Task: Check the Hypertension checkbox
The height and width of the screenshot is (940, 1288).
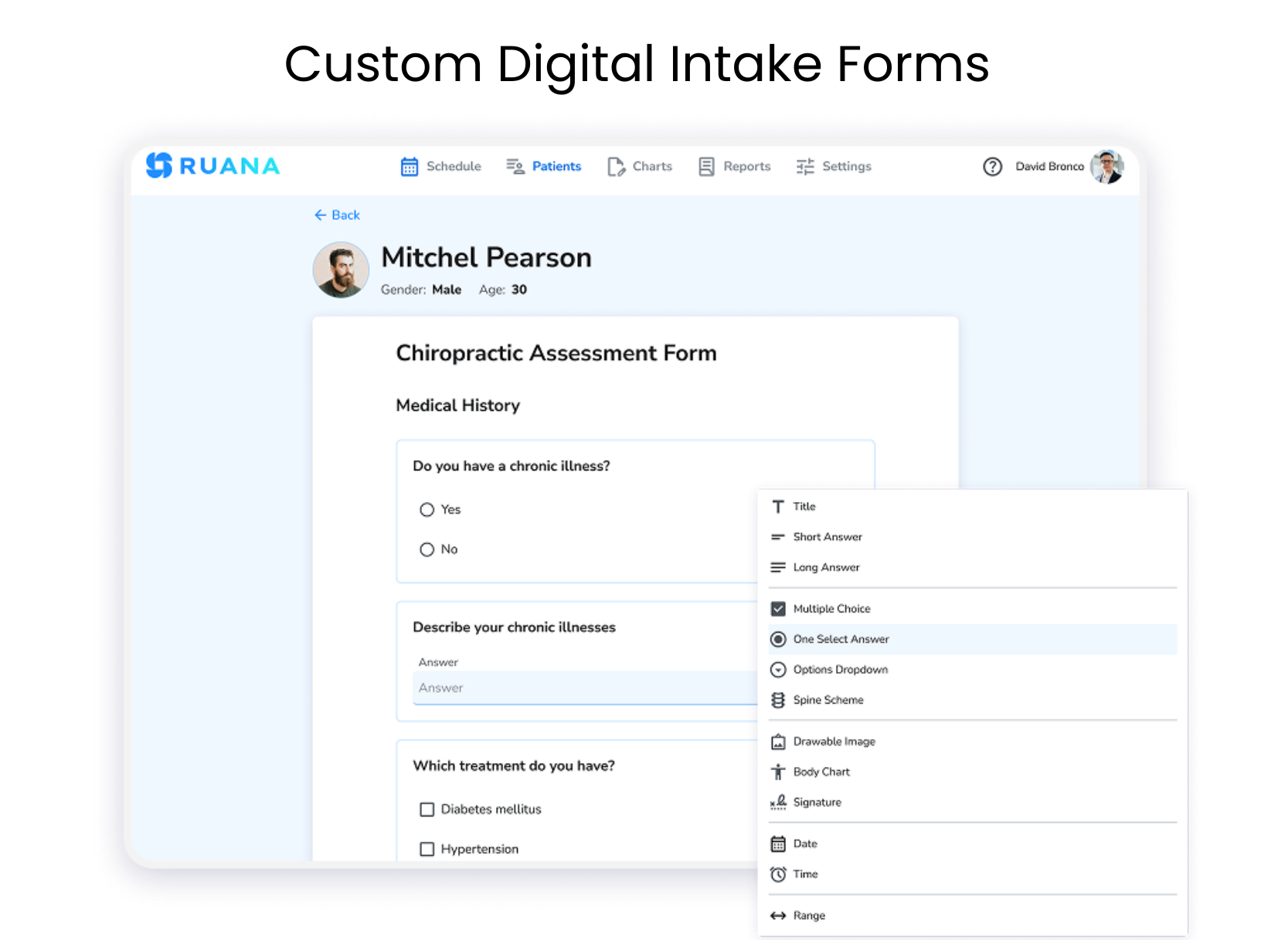Action: pyautogui.click(x=427, y=849)
